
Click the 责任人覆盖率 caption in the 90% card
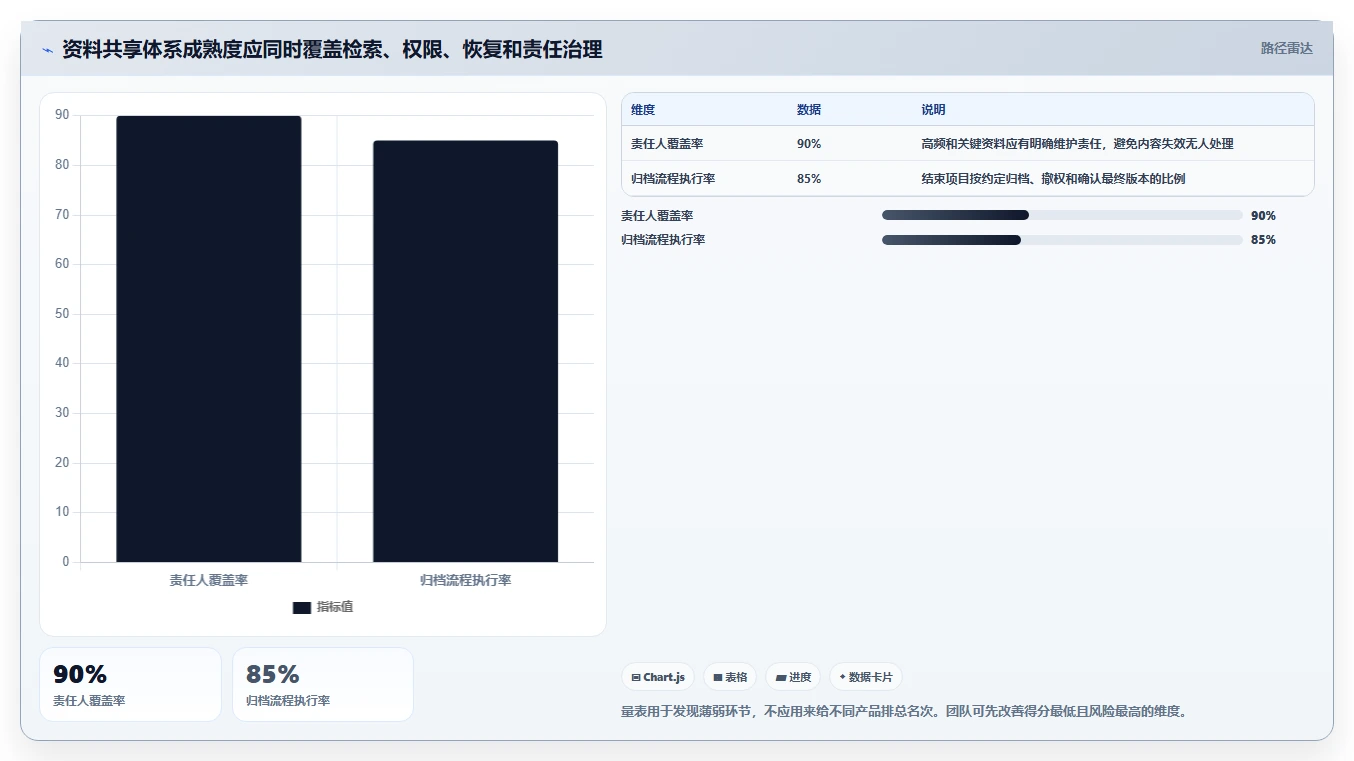[x=89, y=701]
